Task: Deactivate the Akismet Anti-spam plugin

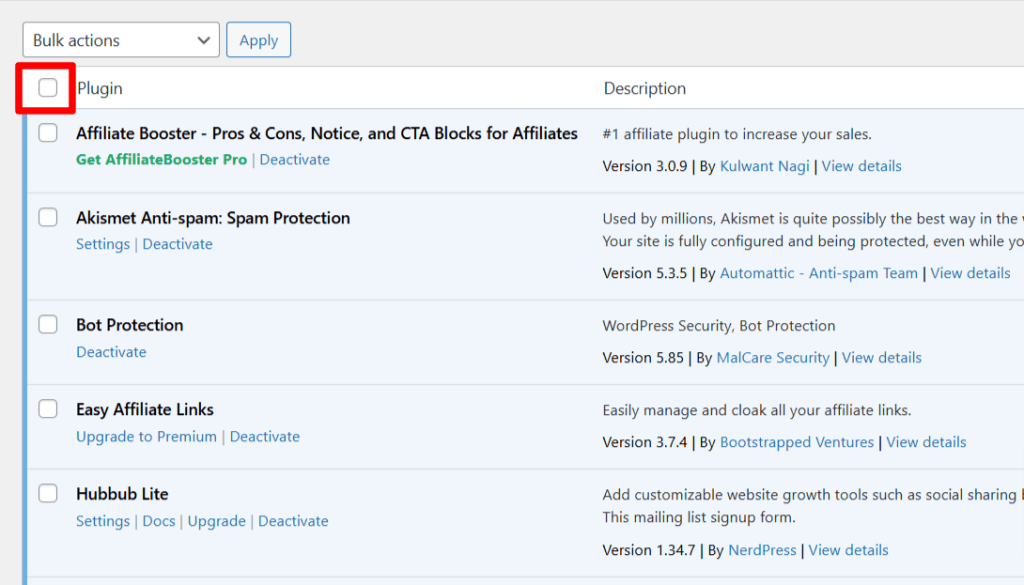Action: coord(178,244)
